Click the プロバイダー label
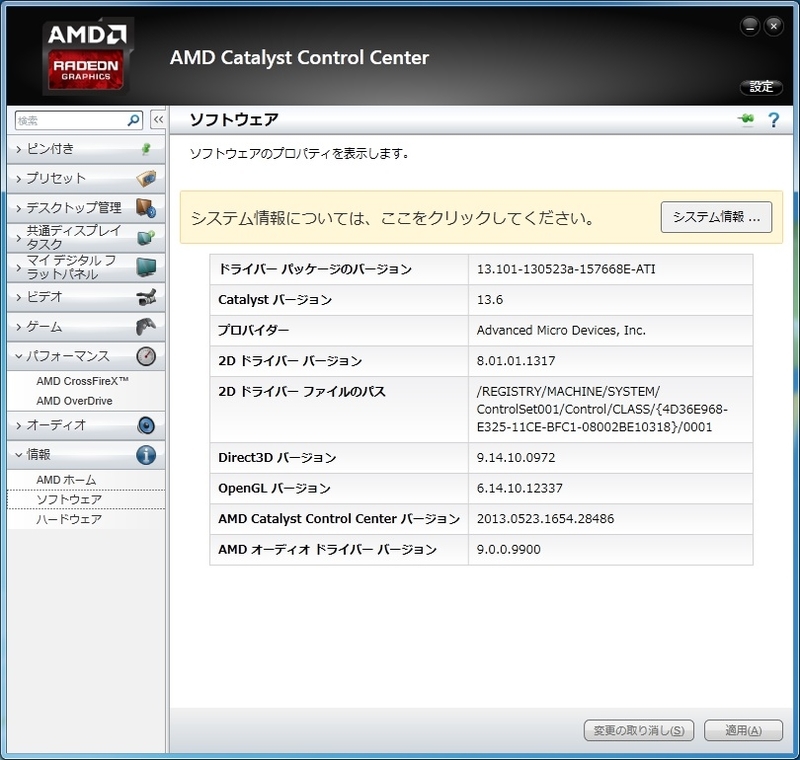The image size is (800, 760). click(x=254, y=330)
